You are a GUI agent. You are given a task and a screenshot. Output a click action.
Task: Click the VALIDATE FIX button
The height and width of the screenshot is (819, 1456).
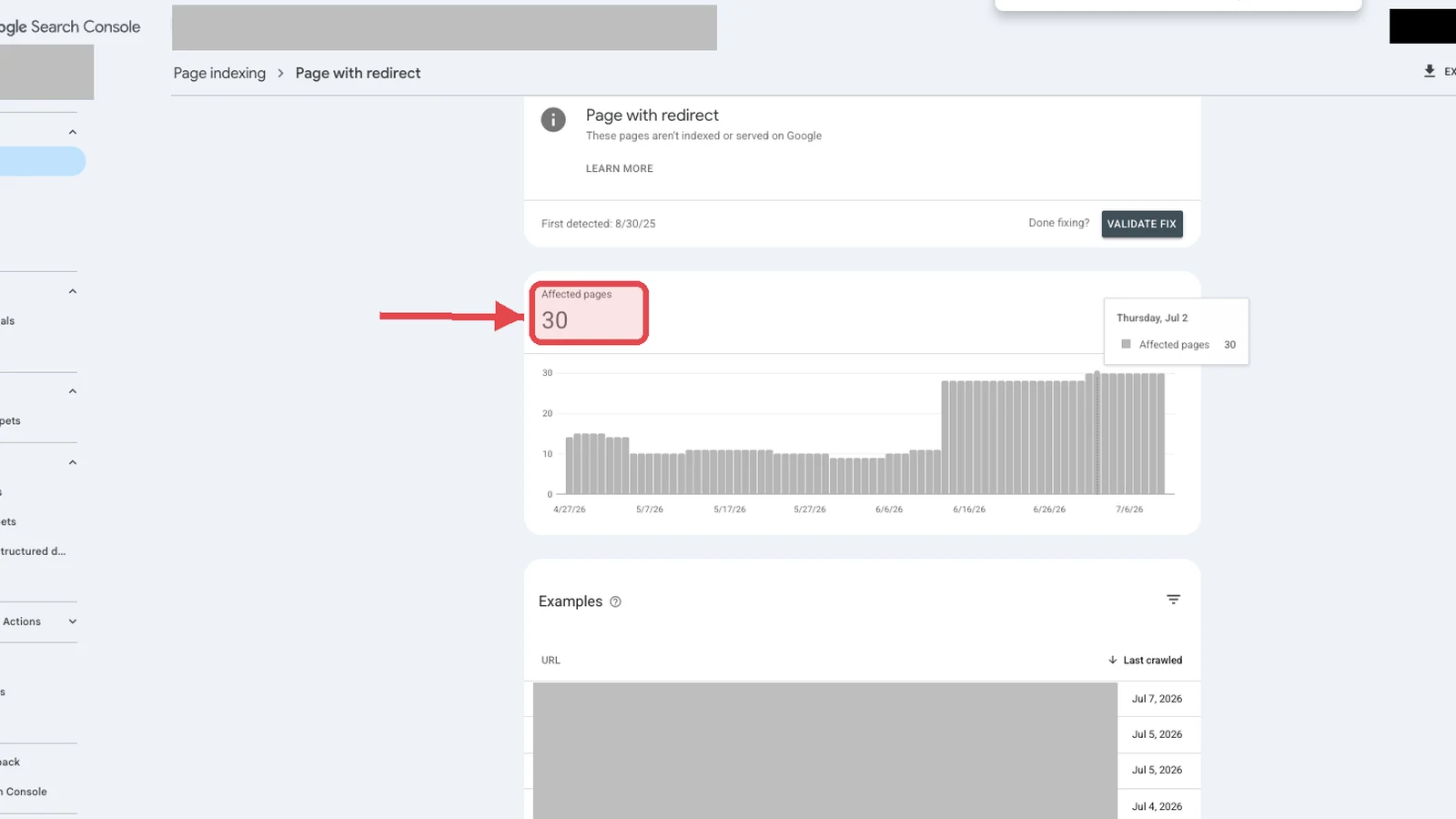(1142, 224)
